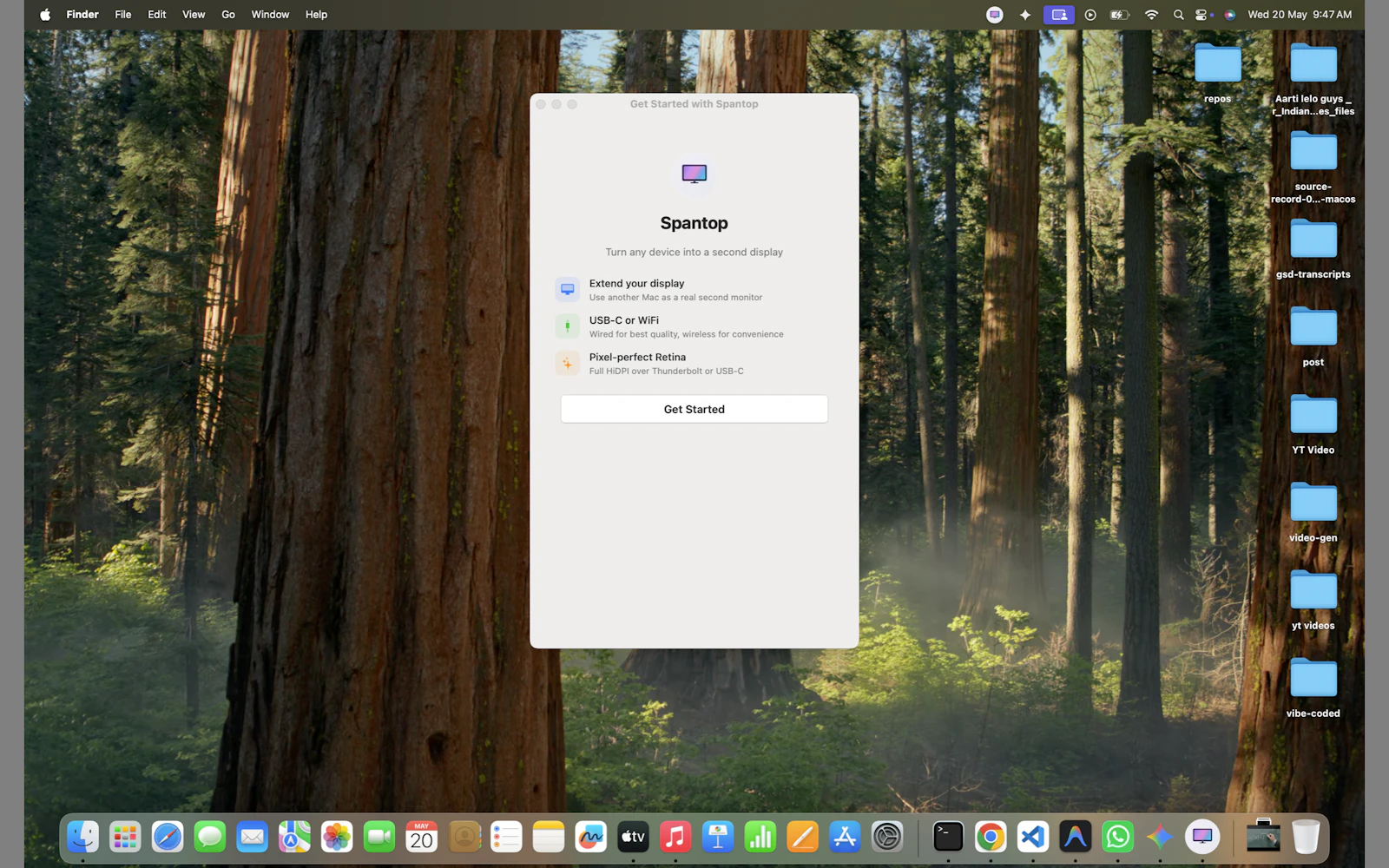Open the View menu
Viewport: 1389px width, 868px height.
click(194, 14)
